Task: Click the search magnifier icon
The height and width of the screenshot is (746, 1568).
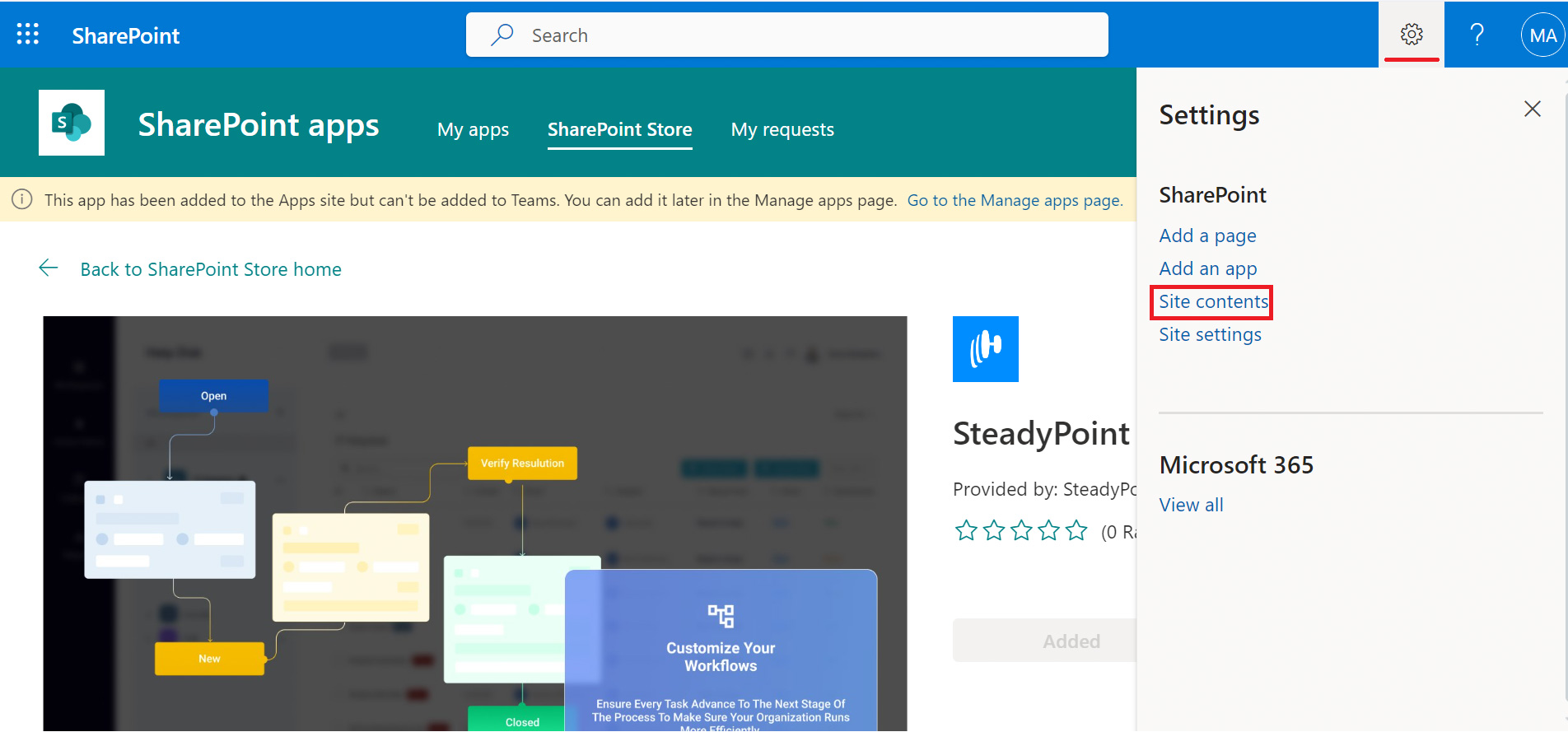Action: coord(502,35)
